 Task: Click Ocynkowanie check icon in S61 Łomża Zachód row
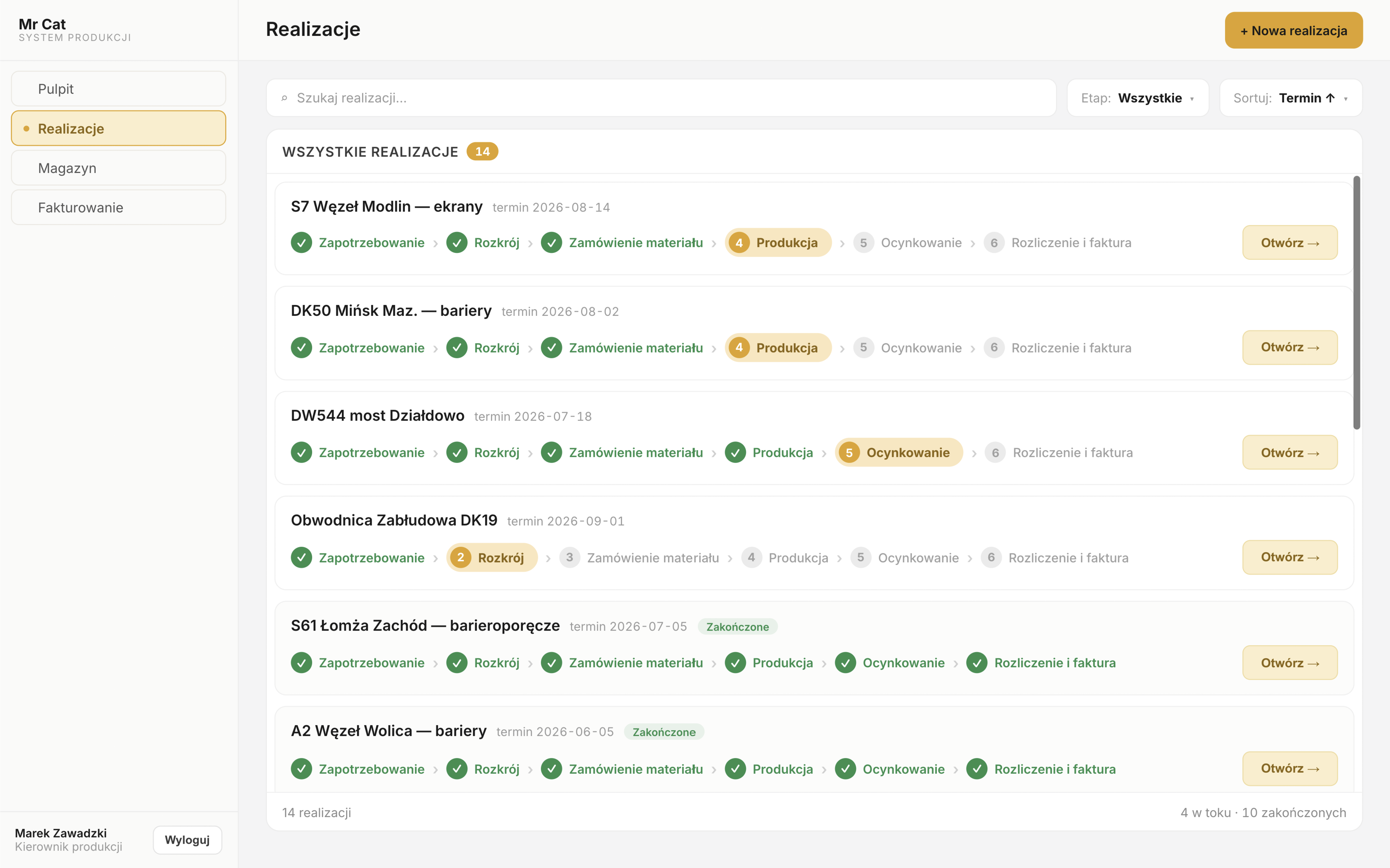[846, 663]
